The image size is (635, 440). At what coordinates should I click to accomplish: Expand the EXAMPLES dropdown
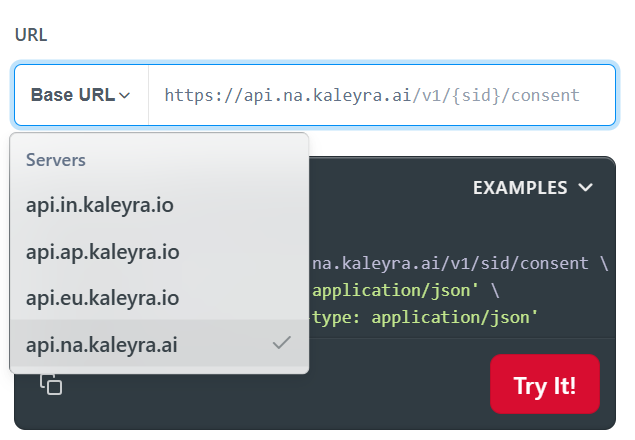point(533,188)
